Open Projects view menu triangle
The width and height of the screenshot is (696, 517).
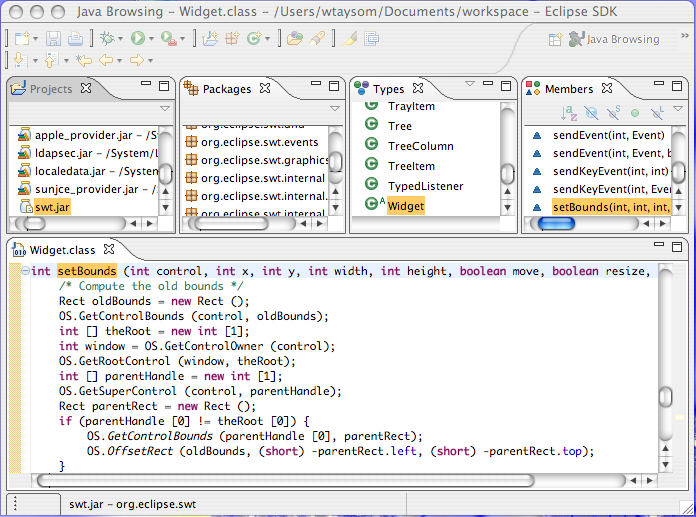coord(165,108)
